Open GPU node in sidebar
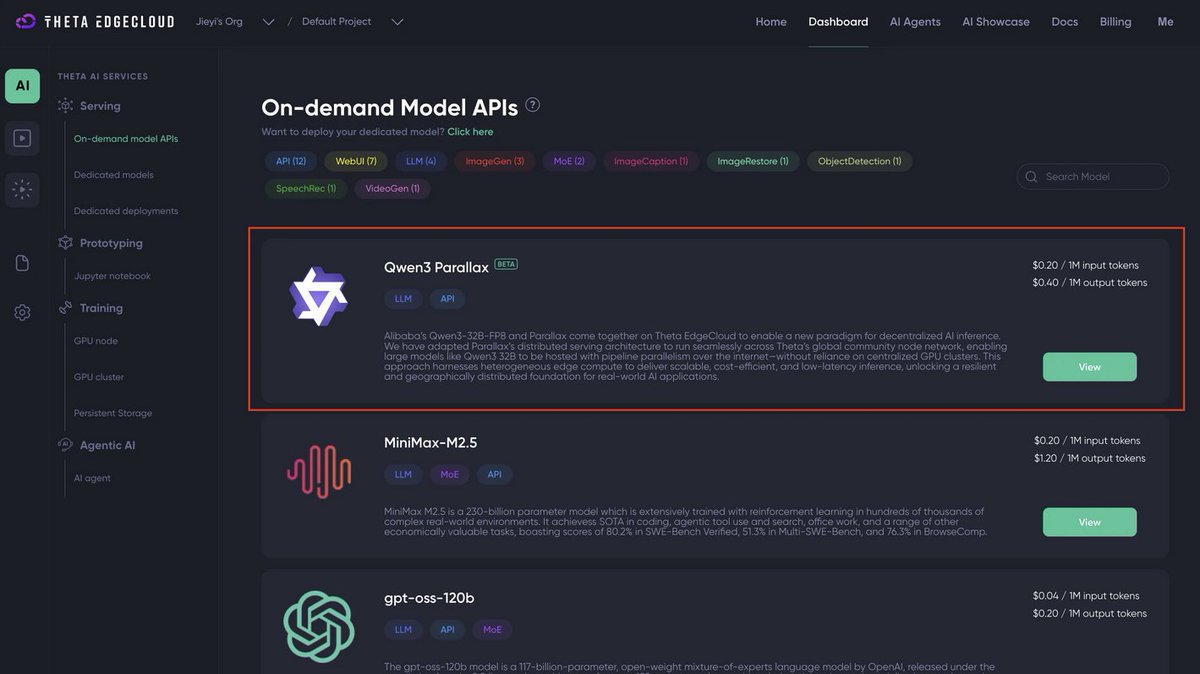This screenshot has height=674, width=1200. coord(96,341)
